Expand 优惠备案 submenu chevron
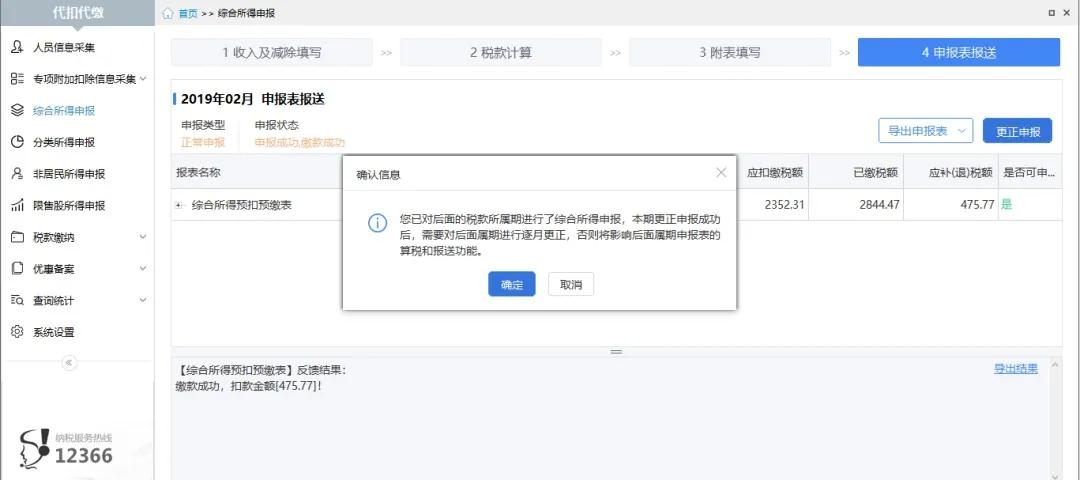1080x480 pixels. point(143,269)
